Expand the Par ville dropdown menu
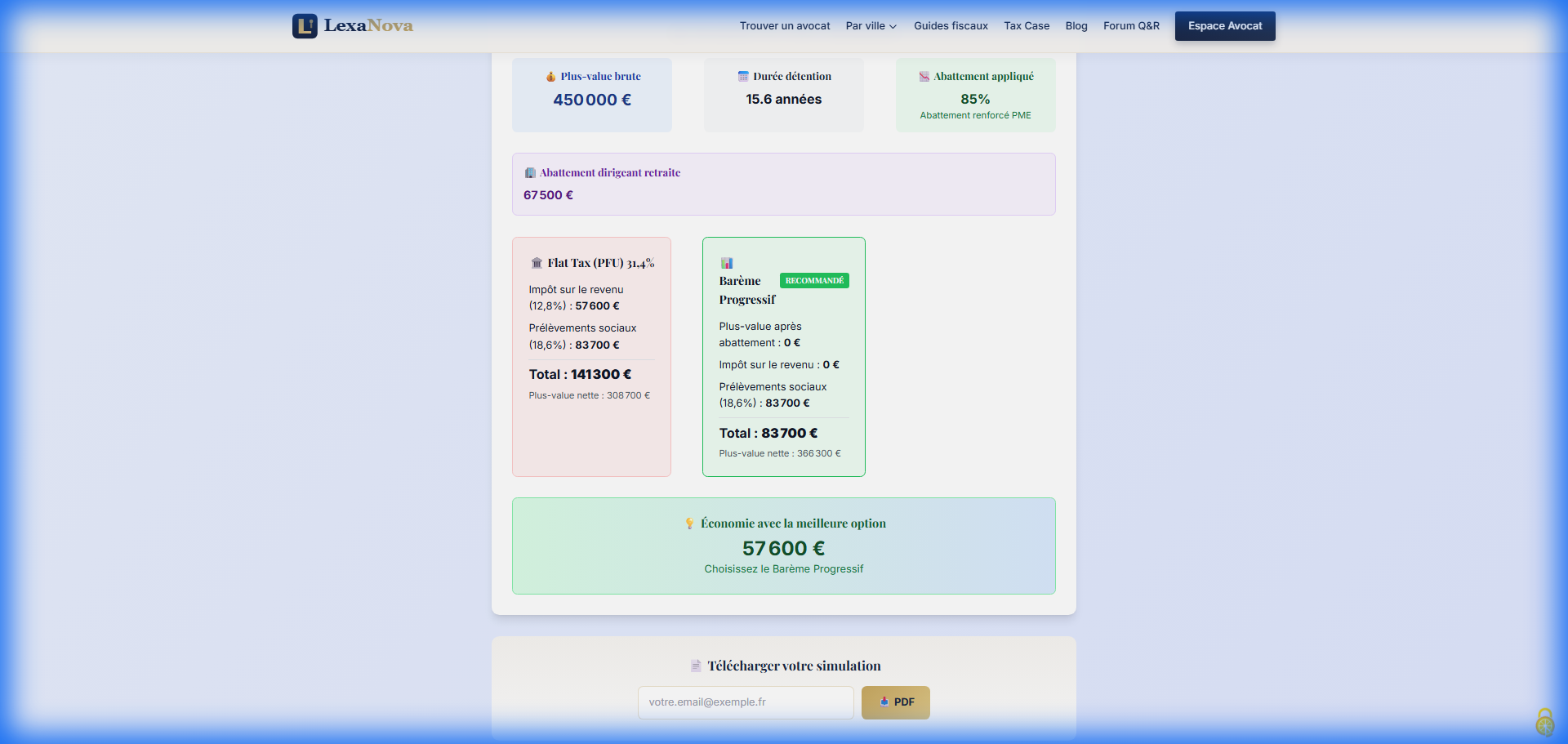This screenshot has height=744, width=1568. (x=871, y=26)
